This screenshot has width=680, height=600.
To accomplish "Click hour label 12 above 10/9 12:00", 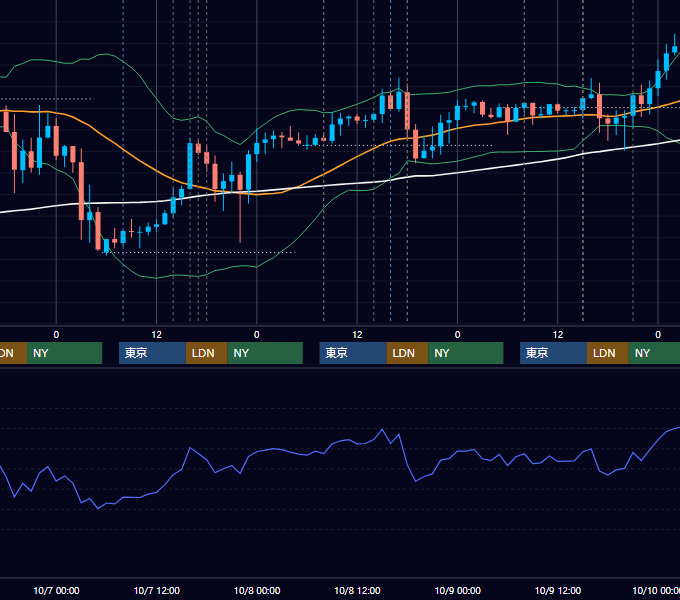I will [558, 335].
